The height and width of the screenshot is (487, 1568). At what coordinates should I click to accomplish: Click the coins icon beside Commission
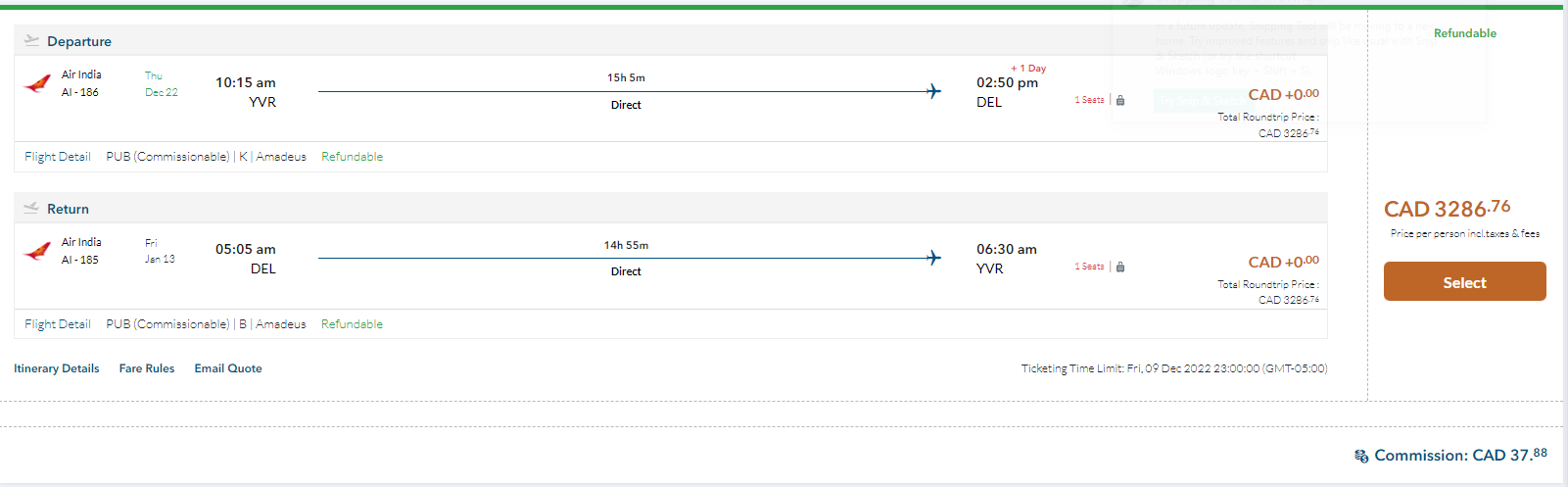click(x=1361, y=456)
